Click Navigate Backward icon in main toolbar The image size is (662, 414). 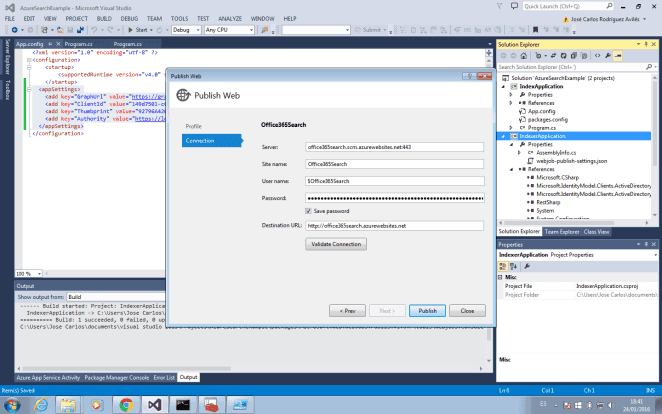15,30
